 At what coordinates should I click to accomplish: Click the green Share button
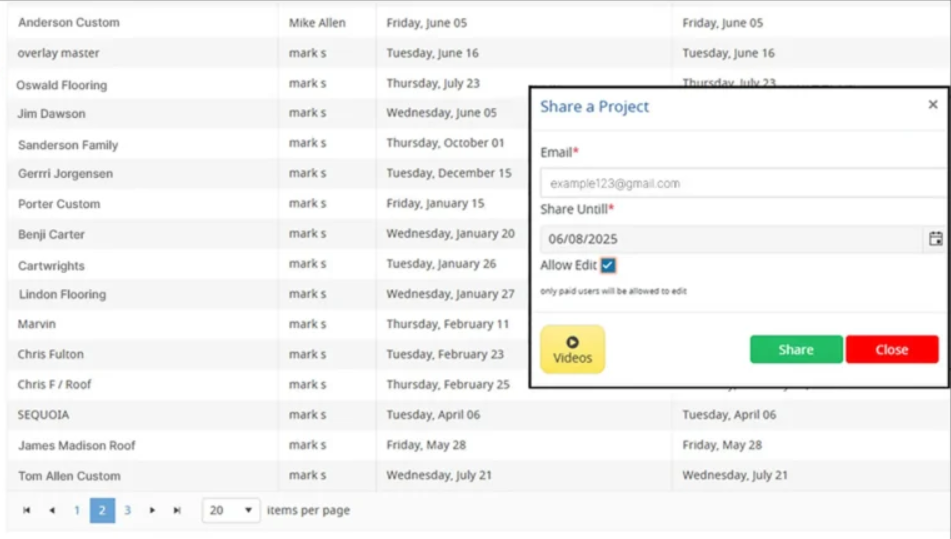[x=796, y=350]
